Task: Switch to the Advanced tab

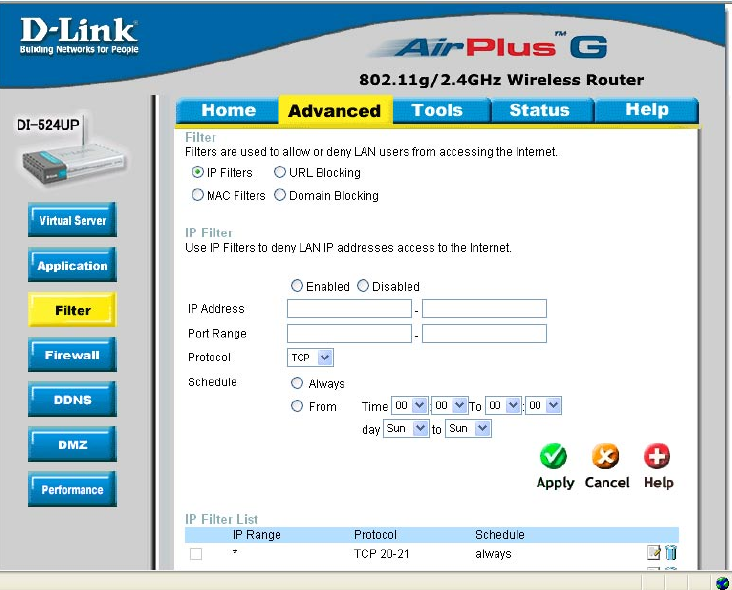Action: (x=335, y=111)
